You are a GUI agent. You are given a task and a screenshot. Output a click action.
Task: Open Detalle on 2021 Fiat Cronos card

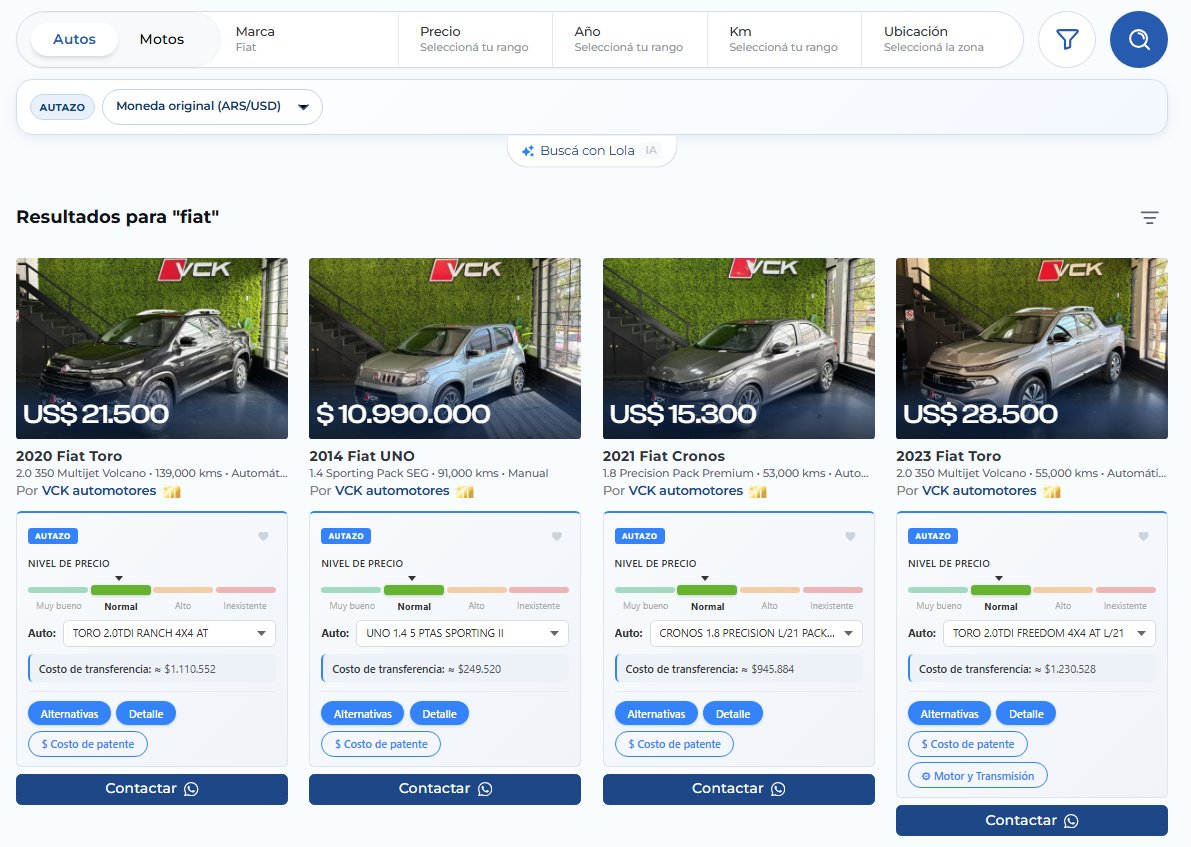(x=733, y=714)
